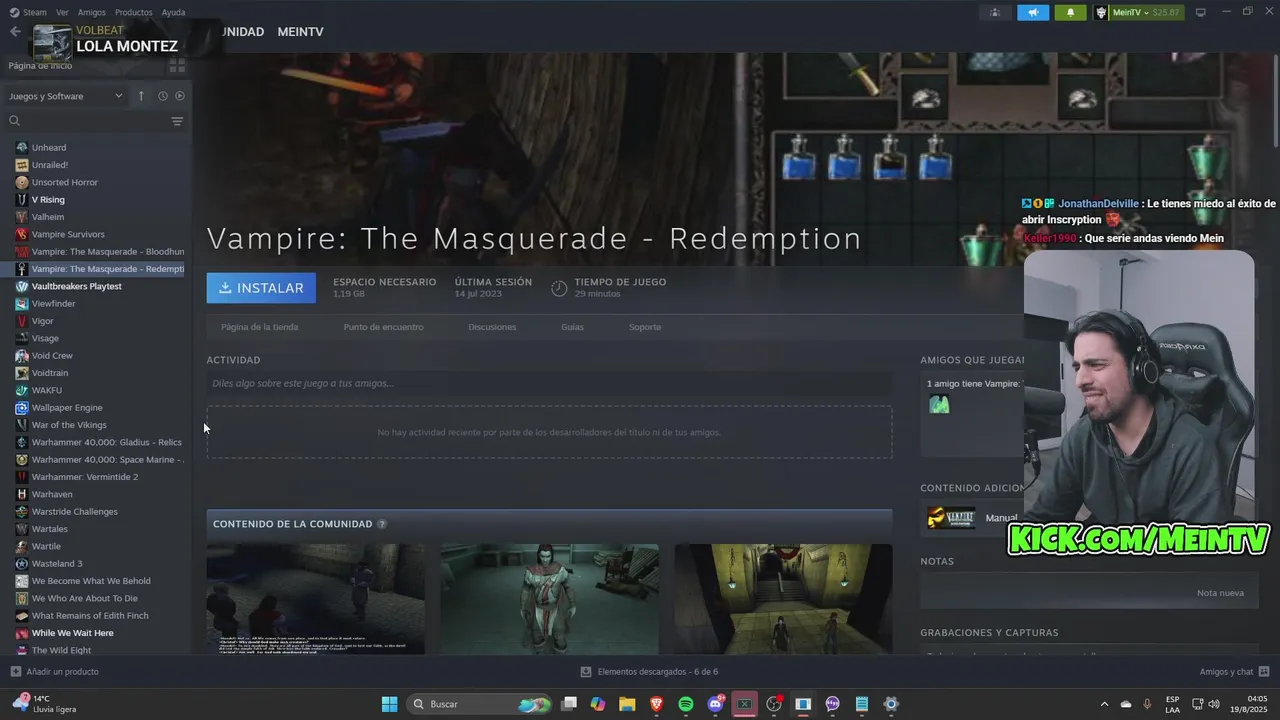
Task: Go to the Discusiones section
Action: [x=492, y=327]
